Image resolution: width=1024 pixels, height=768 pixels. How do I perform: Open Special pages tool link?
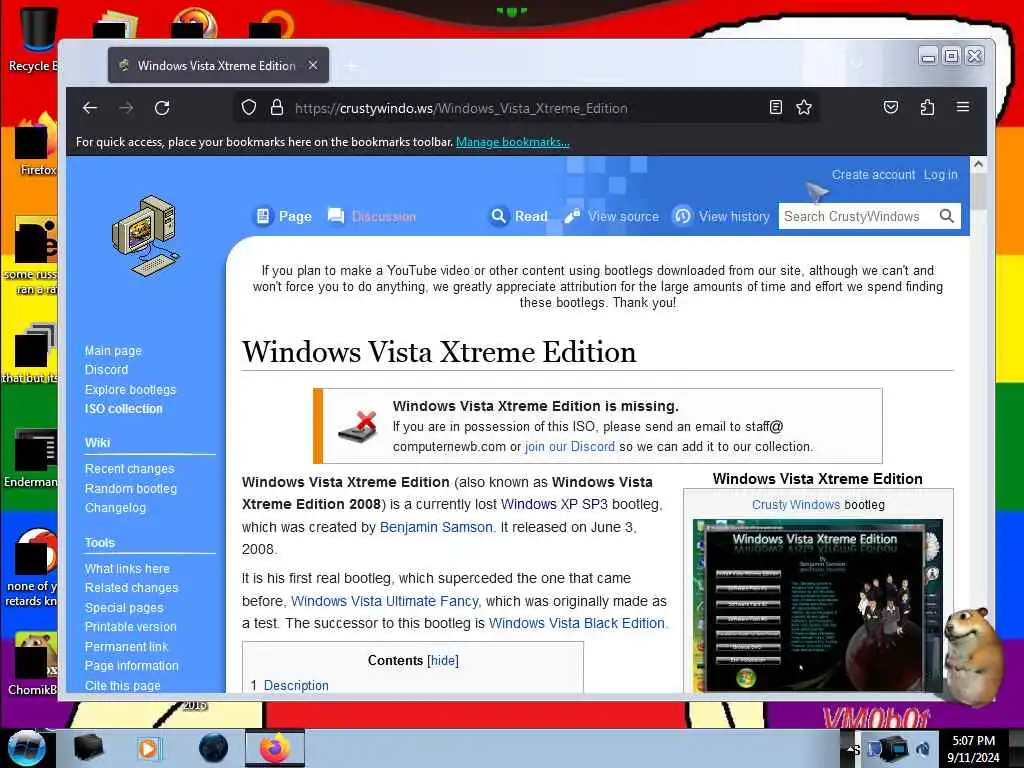click(x=124, y=608)
